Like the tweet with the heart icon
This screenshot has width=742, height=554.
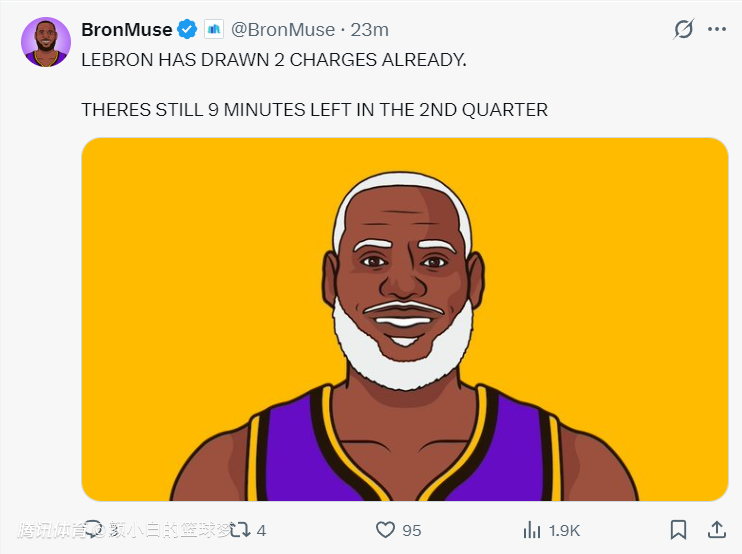click(386, 530)
